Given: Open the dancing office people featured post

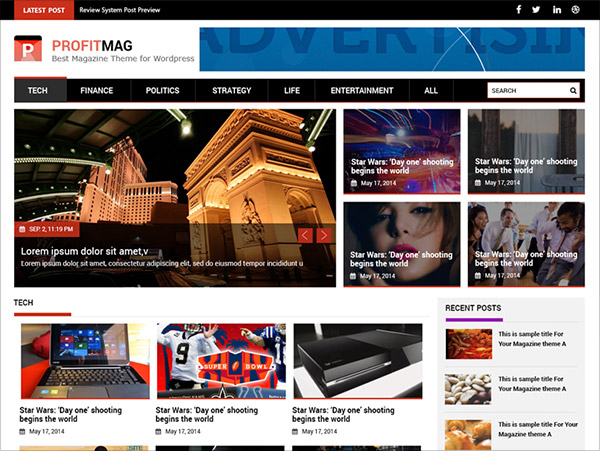Looking at the screenshot, I should (526, 244).
